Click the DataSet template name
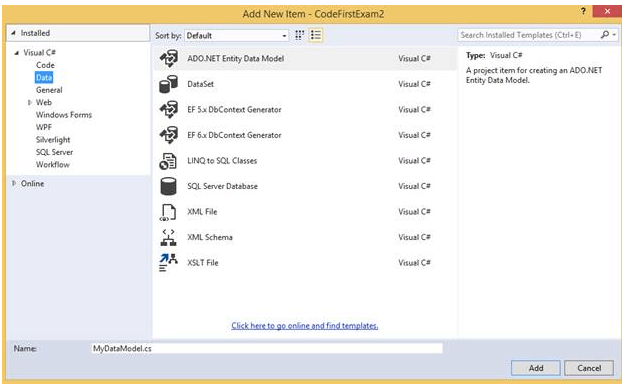 click(x=200, y=84)
